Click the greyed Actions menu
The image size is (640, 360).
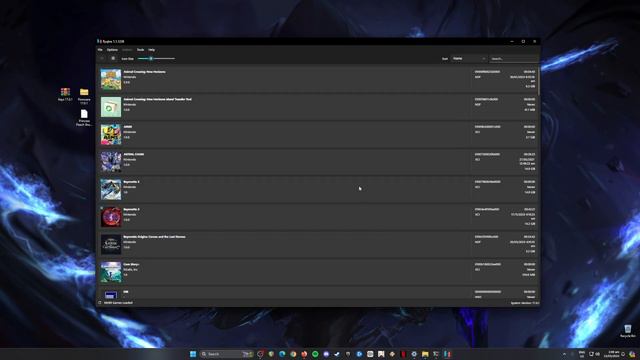coord(127,50)
